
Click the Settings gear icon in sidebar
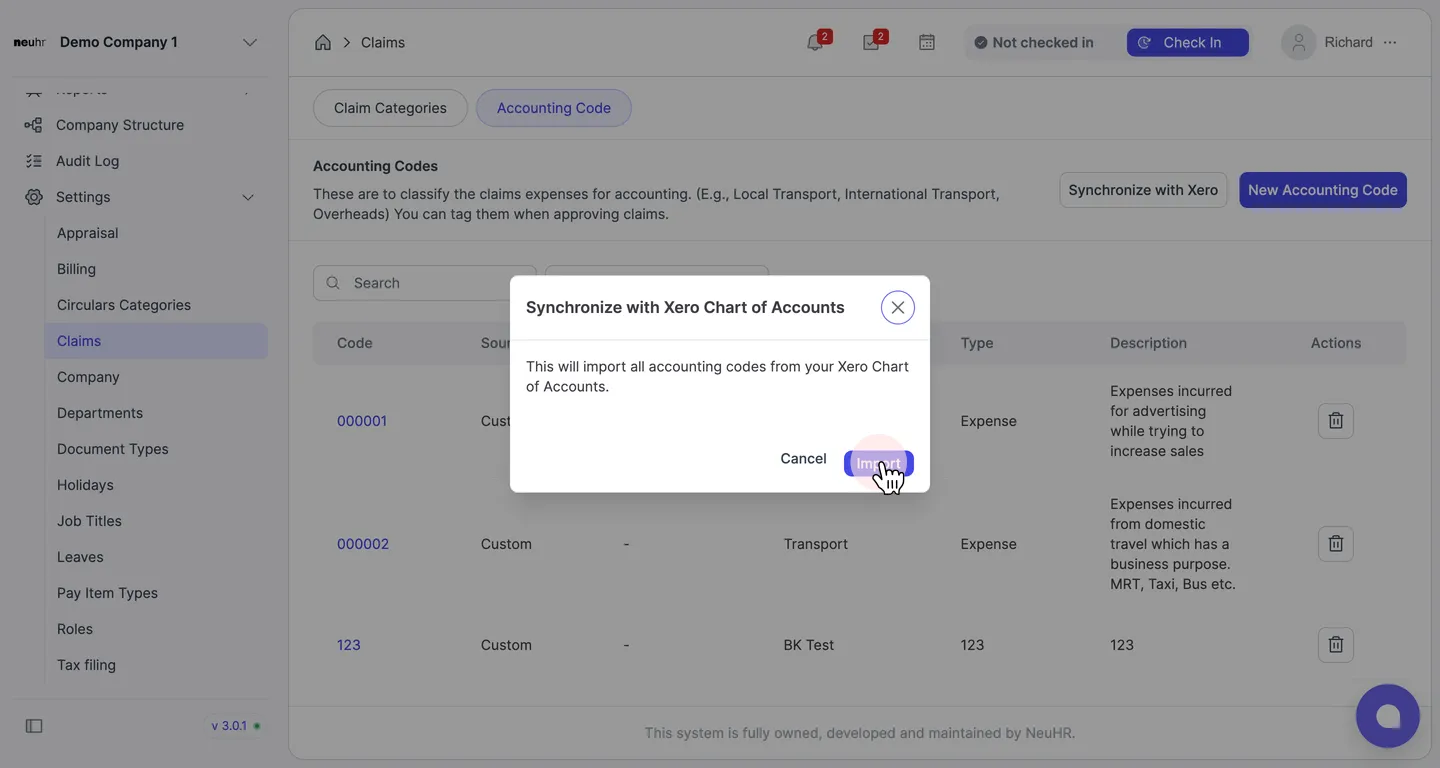pyautogui.click(x=33, y=197)
